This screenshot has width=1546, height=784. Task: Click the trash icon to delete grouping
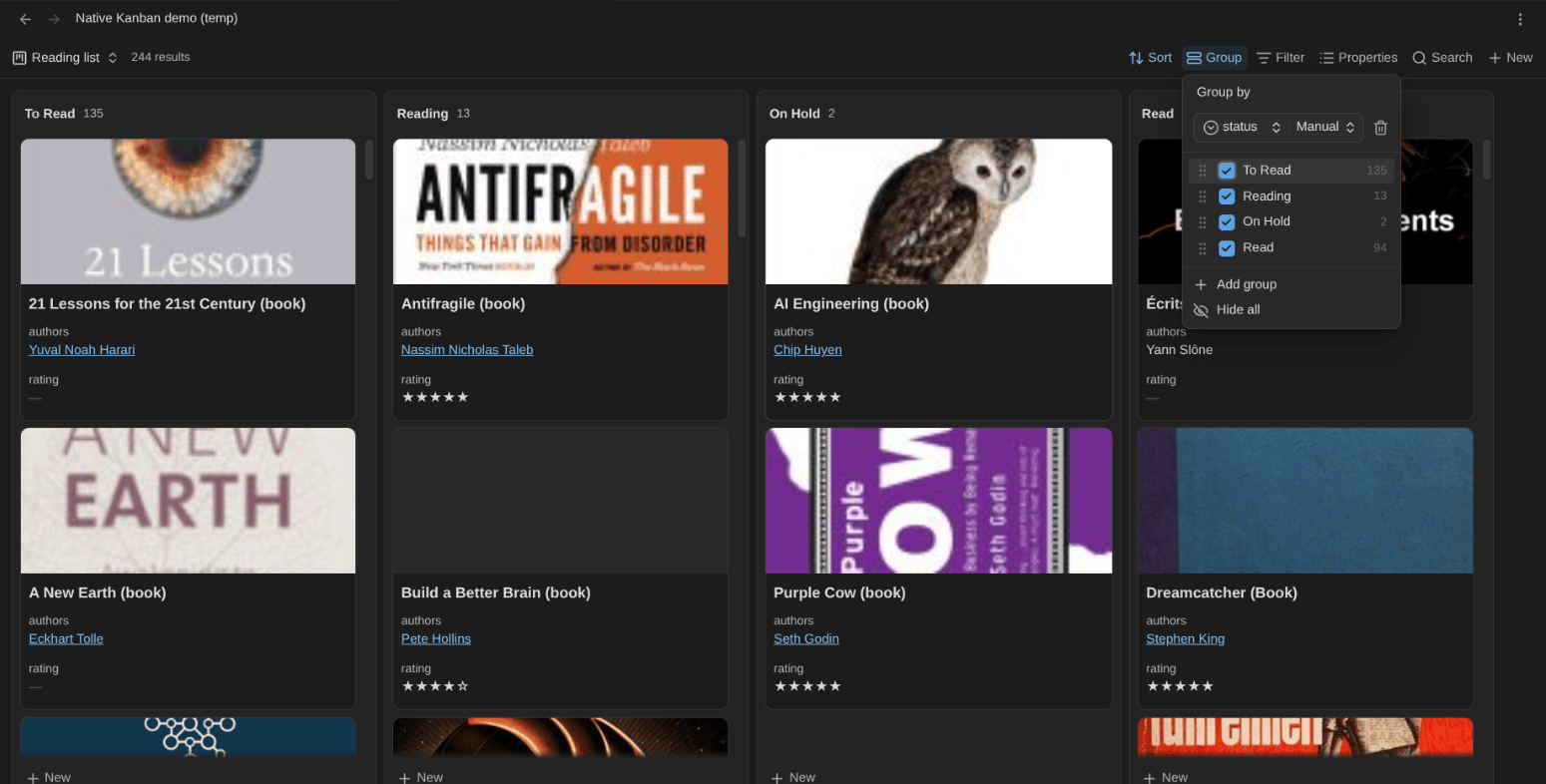(x=1380, y=128)
